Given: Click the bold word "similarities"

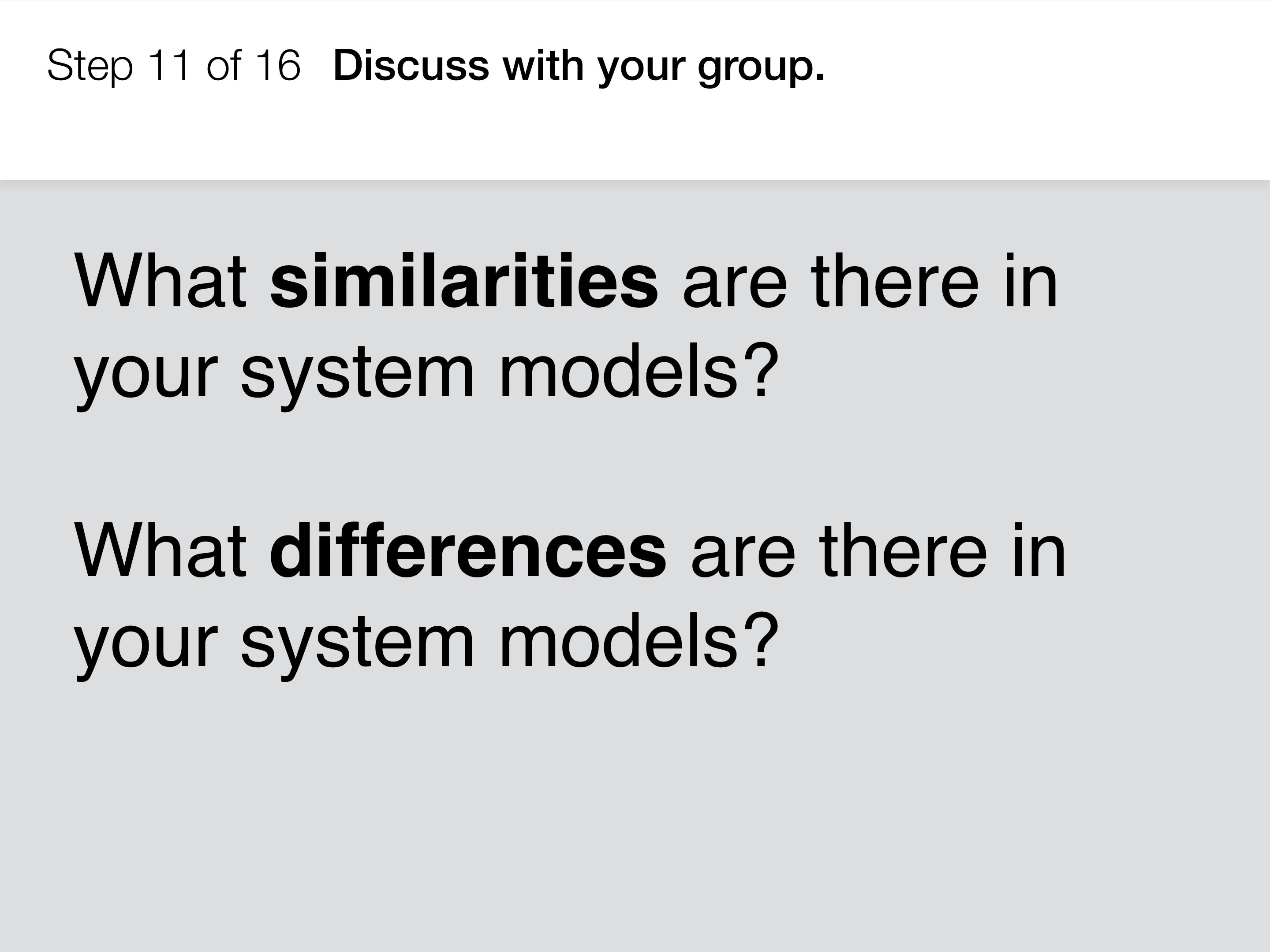Looking at the screenshot, I should 464,281.
